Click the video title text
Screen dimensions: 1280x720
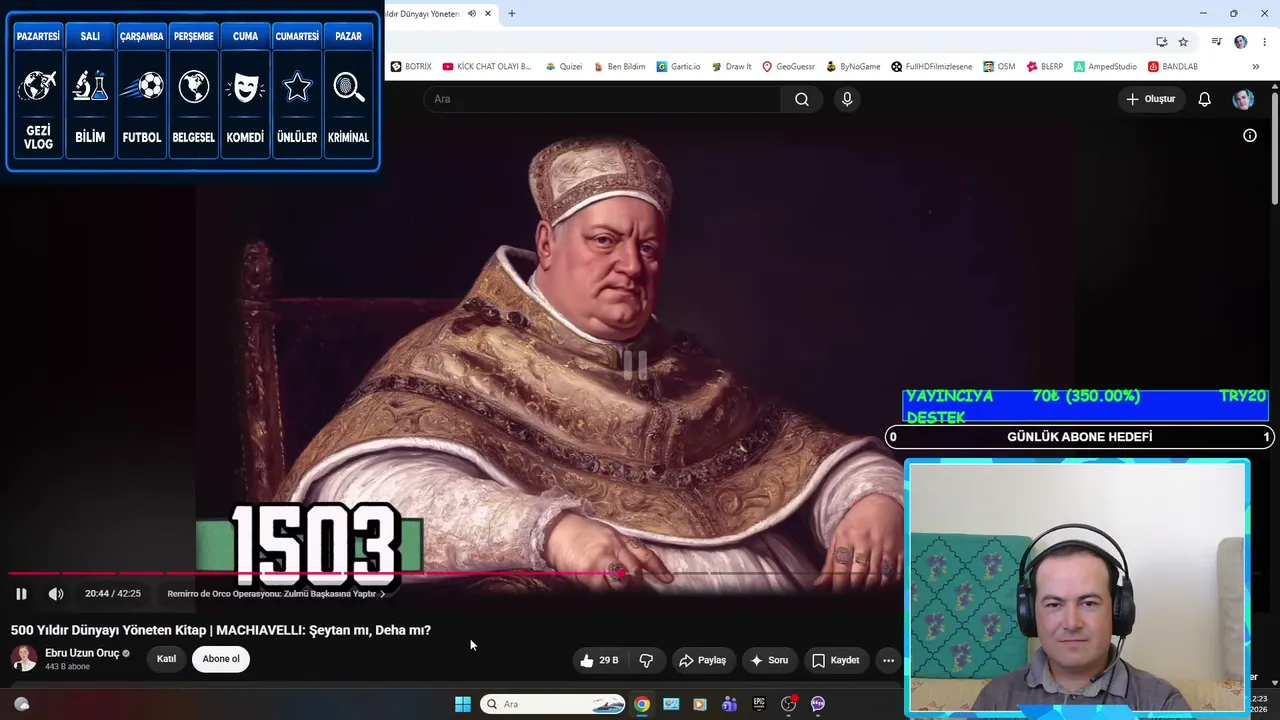(221, 630)
